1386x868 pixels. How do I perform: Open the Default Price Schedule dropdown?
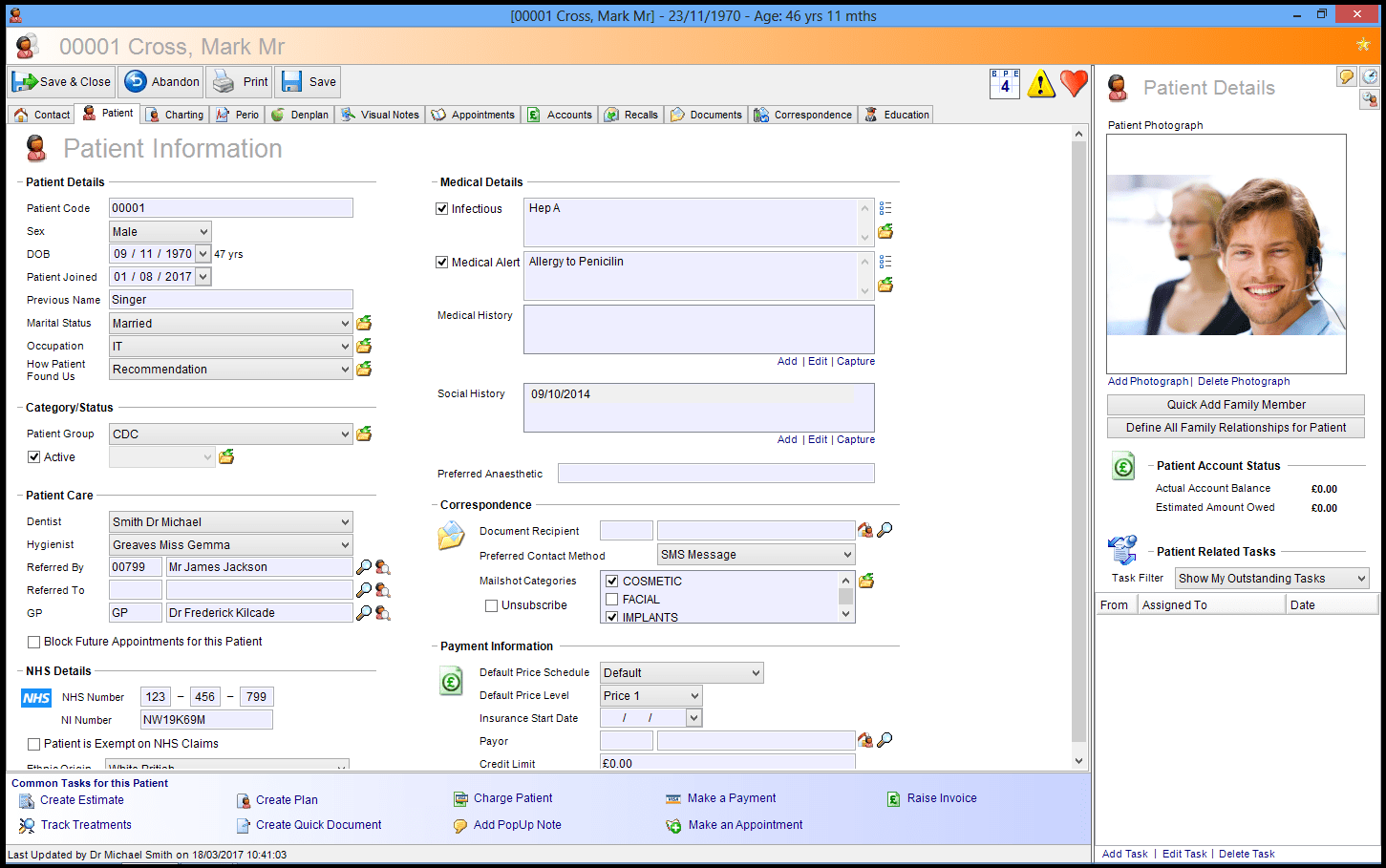coord(755,672)
